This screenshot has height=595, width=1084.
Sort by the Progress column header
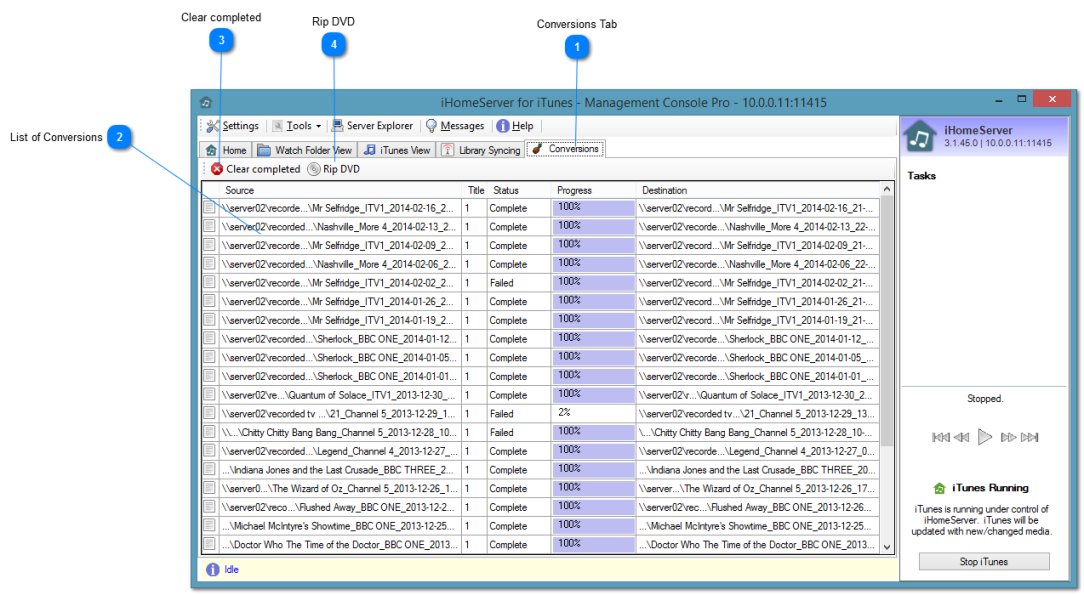pos(593,190)
